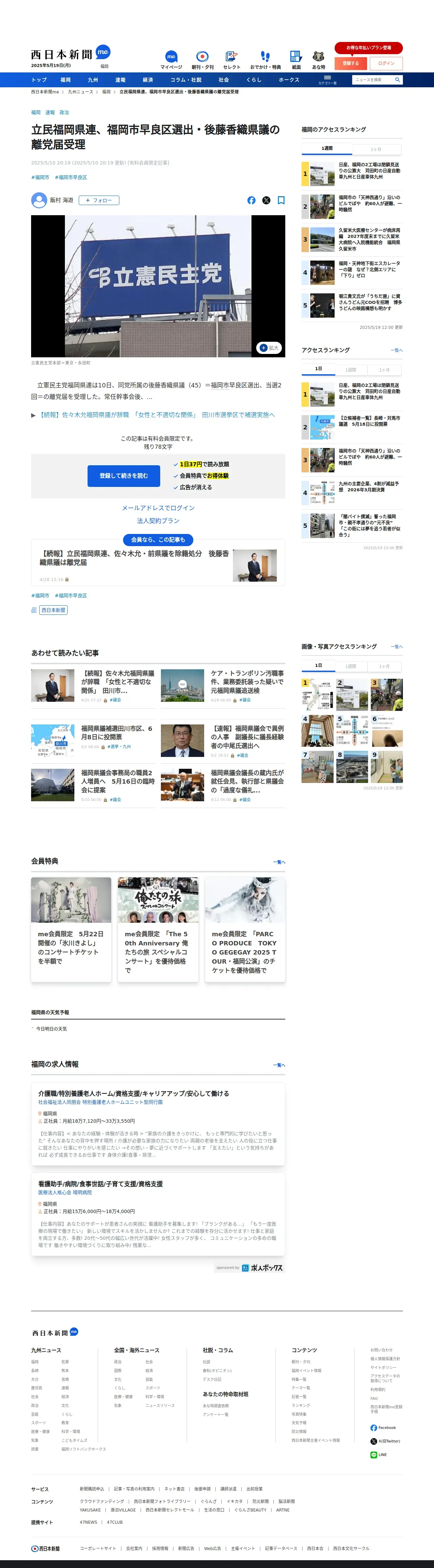
Task: Click footer 西日本新聞 company logo
Action: [46, 1548]
